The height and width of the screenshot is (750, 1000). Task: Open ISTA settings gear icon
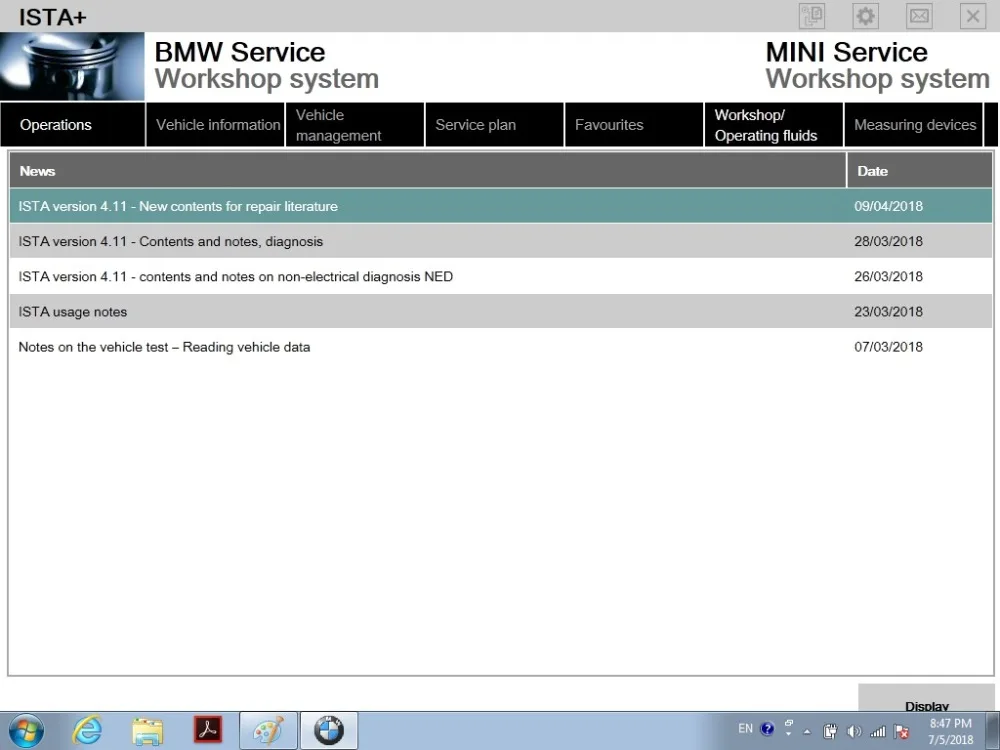point(865,16)
